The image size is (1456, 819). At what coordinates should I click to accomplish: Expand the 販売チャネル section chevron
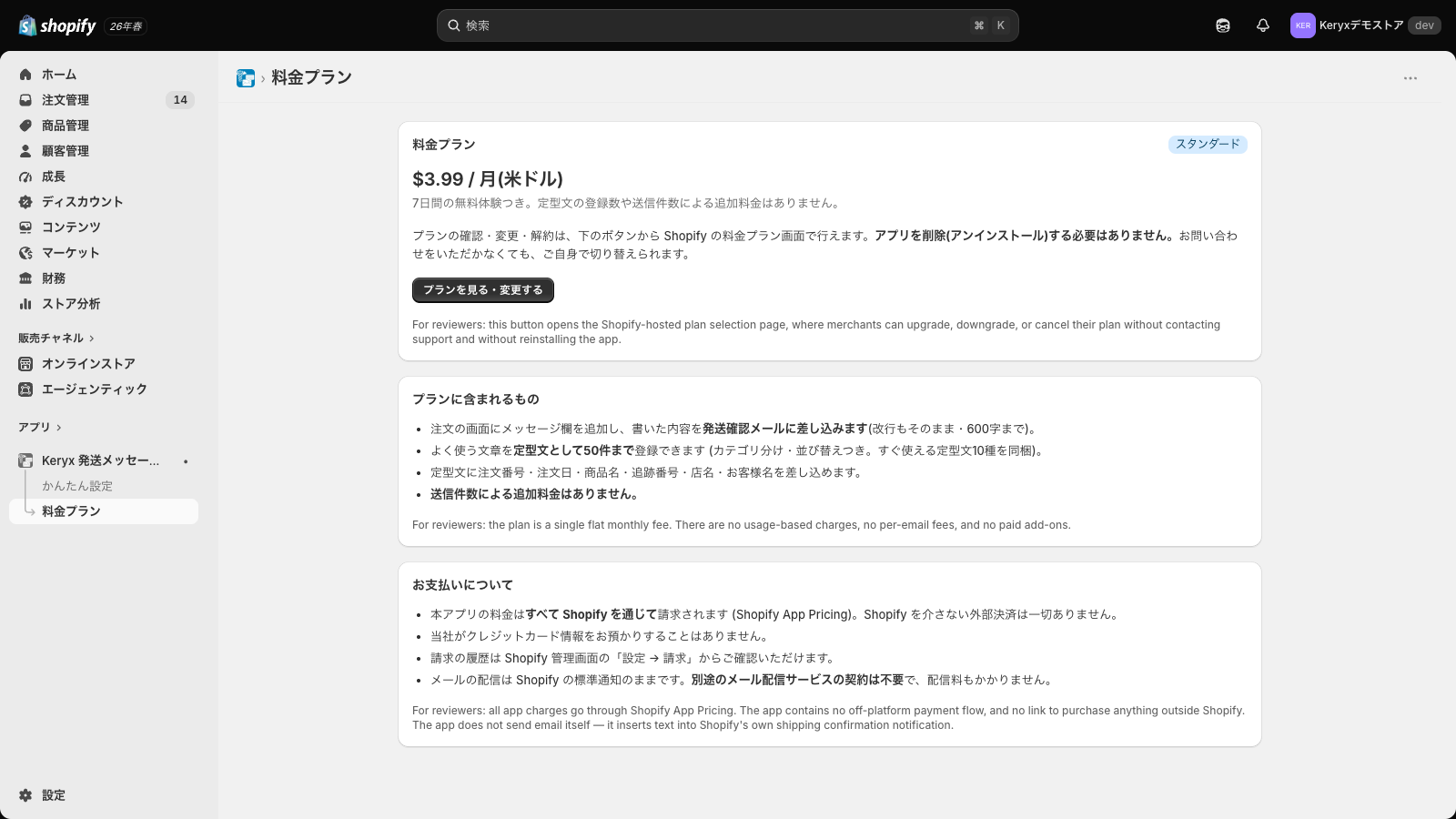[92, 339]
